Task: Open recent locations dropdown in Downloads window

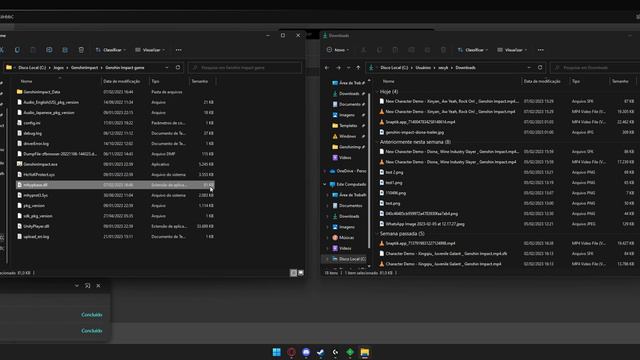Action: (348, 68)
